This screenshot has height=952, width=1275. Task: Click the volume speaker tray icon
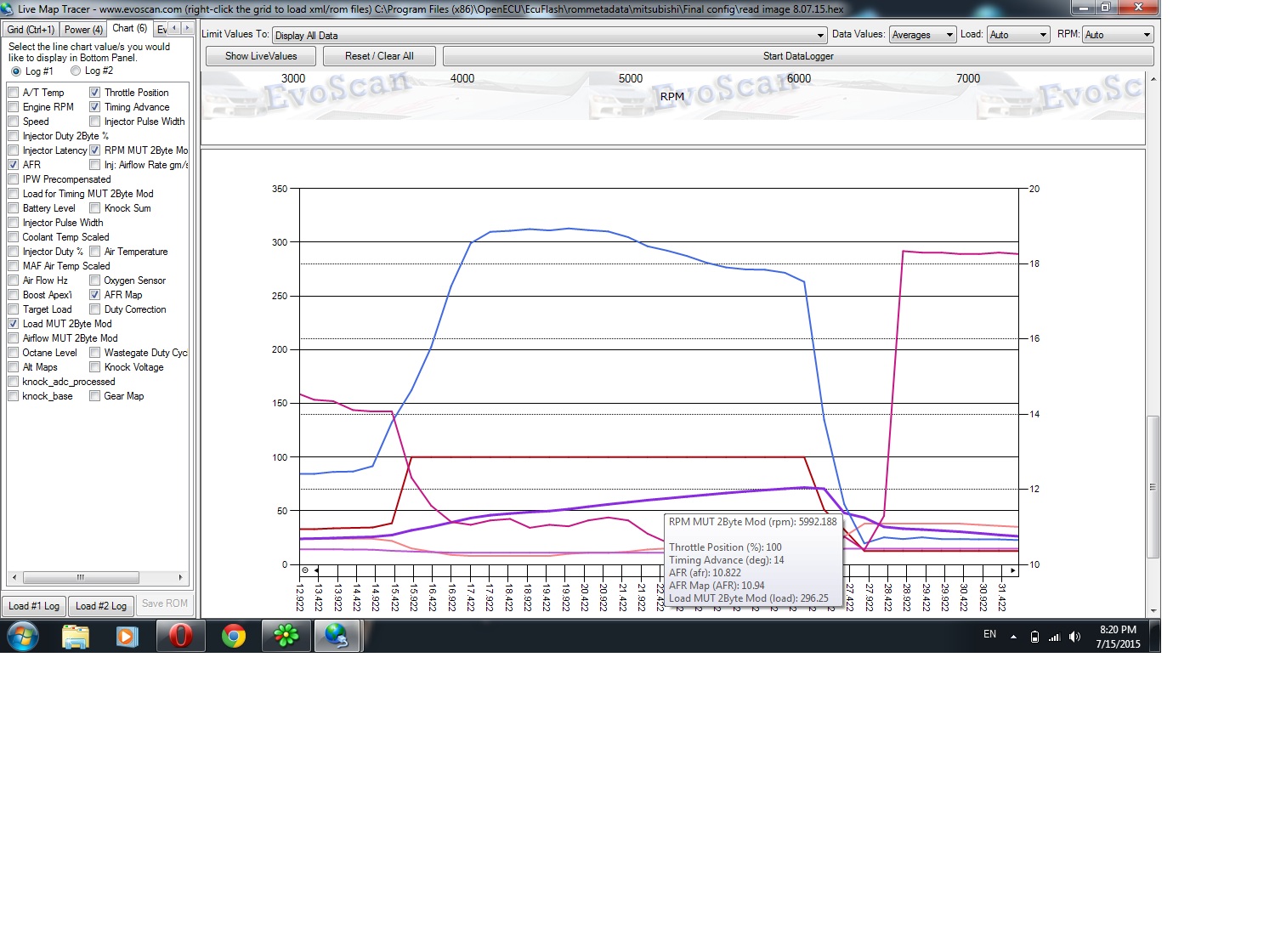1074,637
